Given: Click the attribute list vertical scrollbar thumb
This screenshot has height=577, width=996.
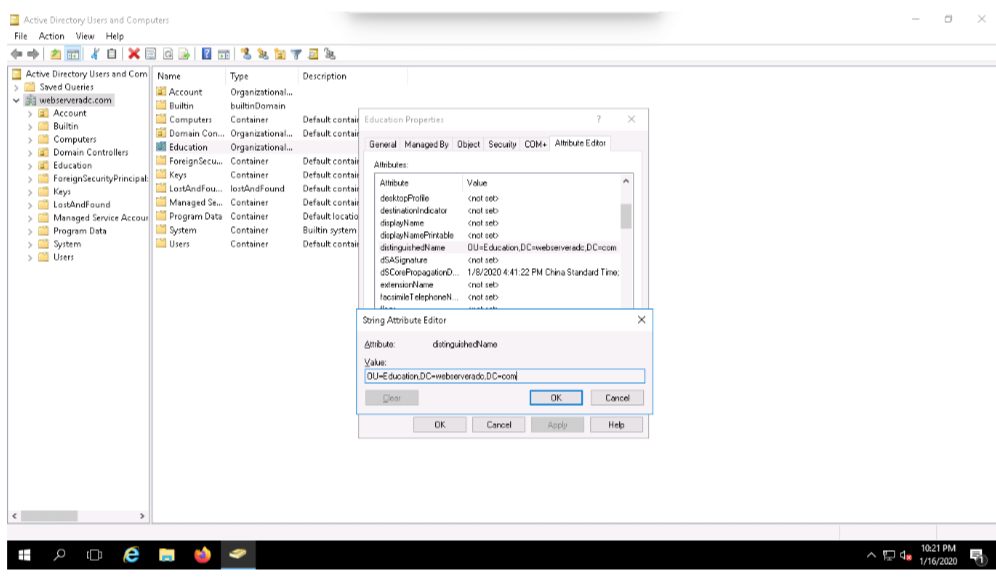Looking at the screenshot, I should 626,215.
